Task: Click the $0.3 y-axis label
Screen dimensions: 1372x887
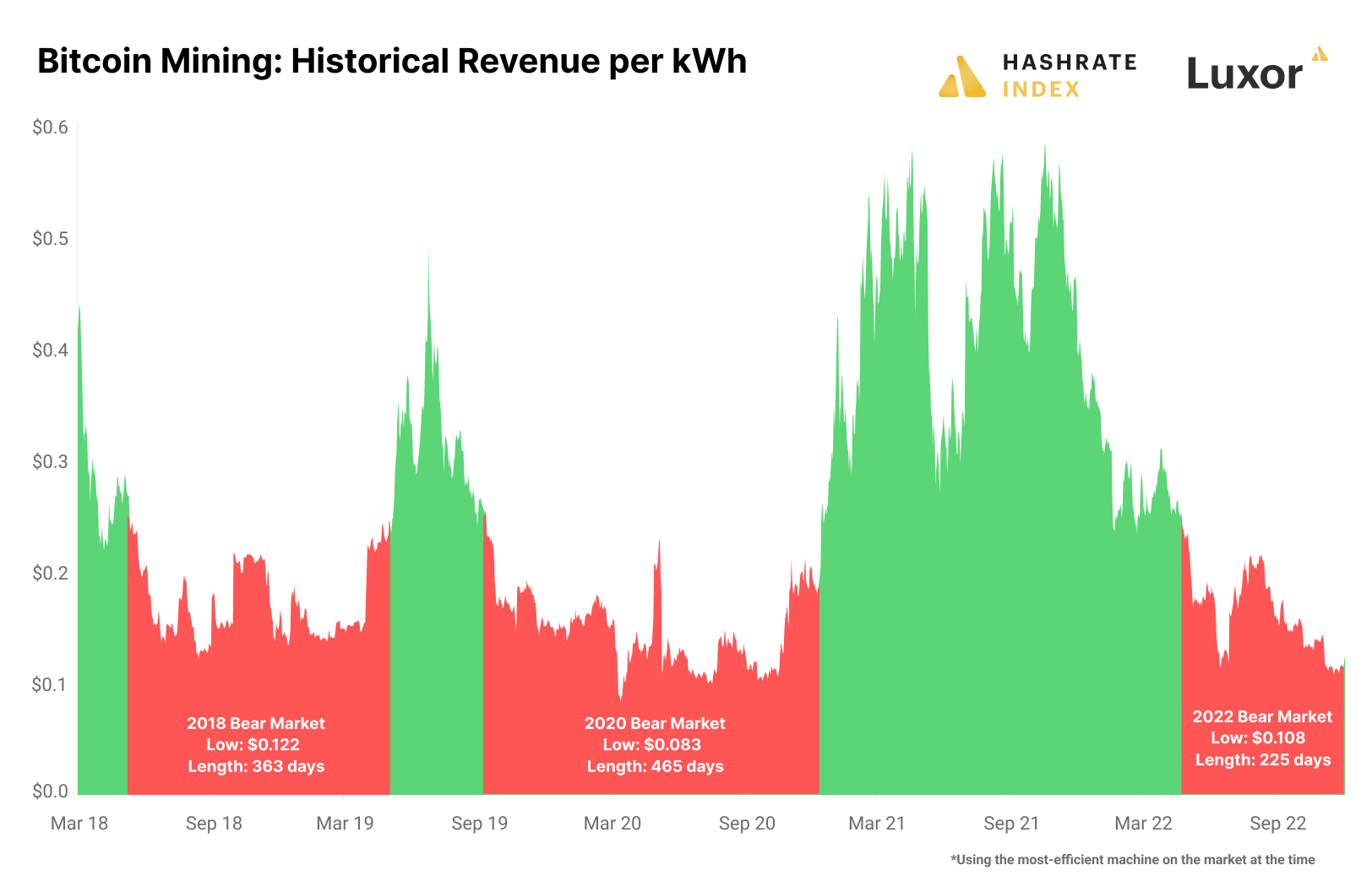Action: (50, 461)
